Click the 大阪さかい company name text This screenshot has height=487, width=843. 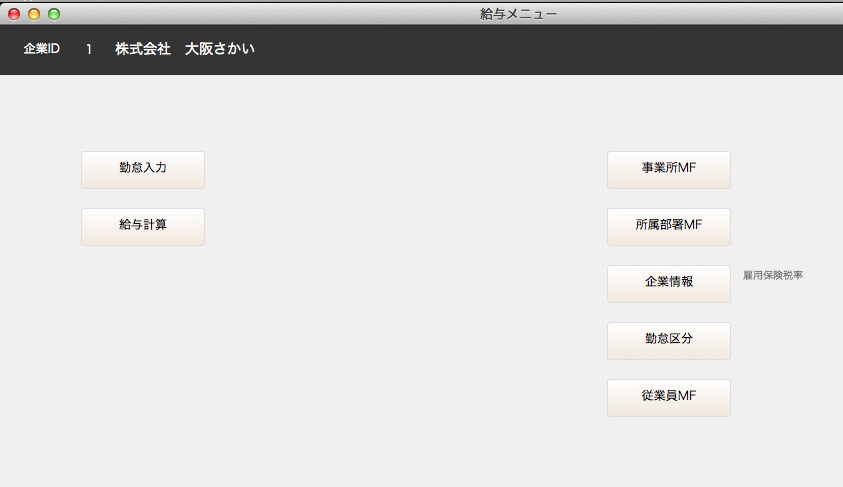coord(220,49)
